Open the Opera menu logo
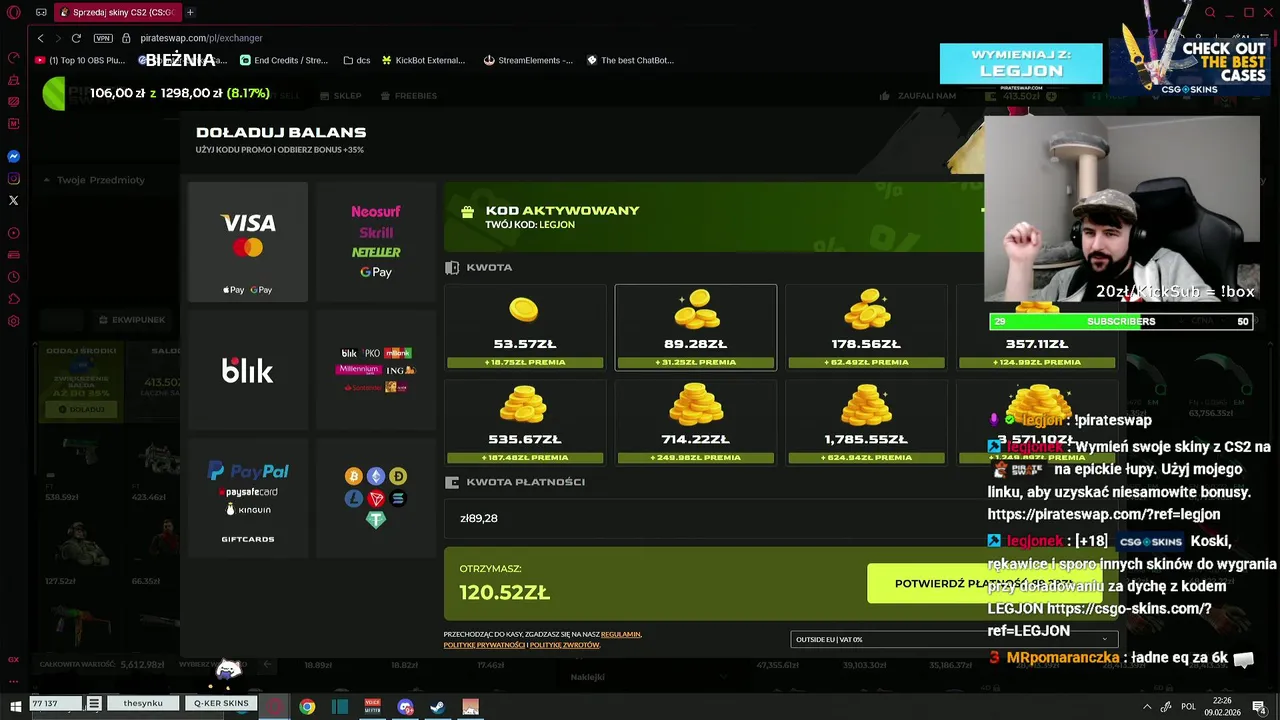Image resolution: width=1280 pixels, height=720 pixels. click(14, 12)
